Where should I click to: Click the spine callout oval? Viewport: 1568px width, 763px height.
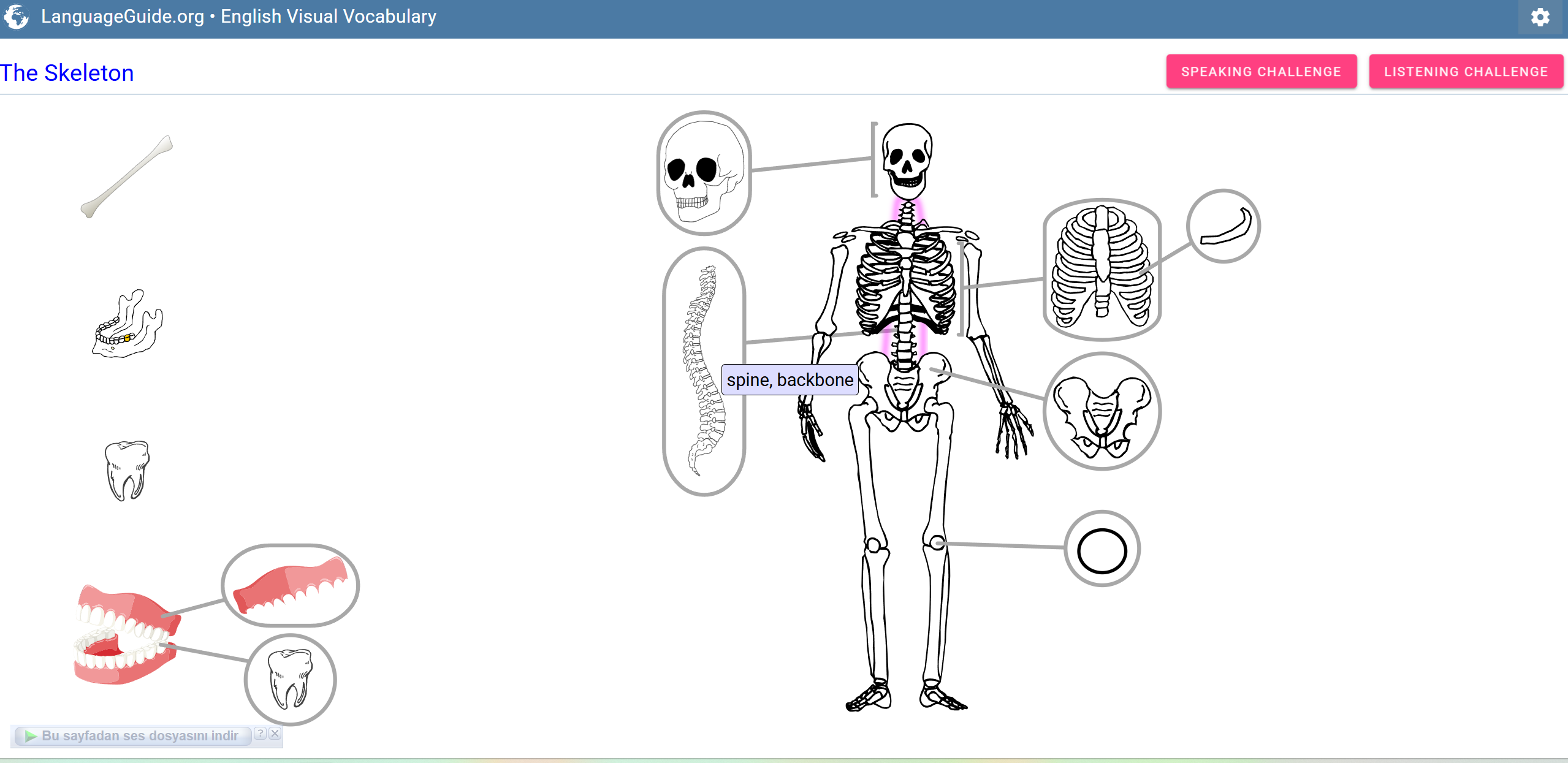(704, 371)
